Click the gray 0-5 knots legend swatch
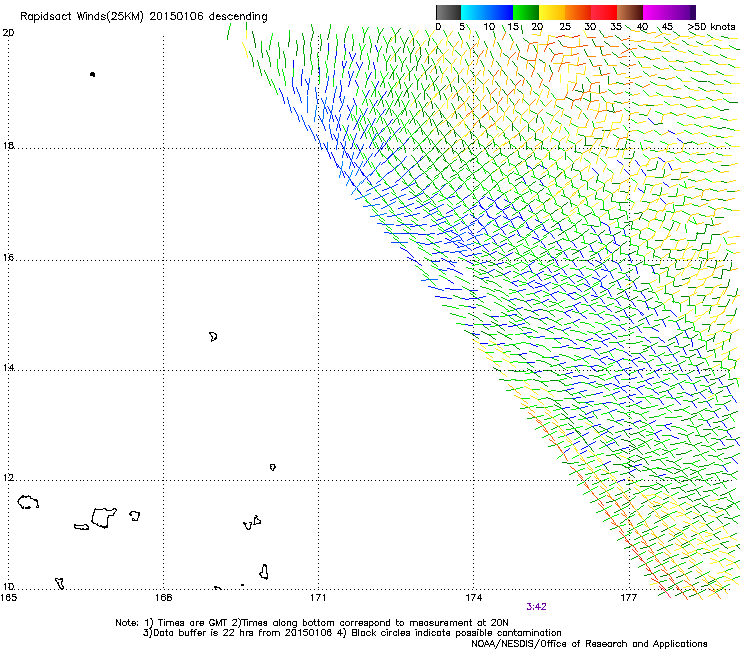Viewport: 740px width, 650px height. click(448, 12)
